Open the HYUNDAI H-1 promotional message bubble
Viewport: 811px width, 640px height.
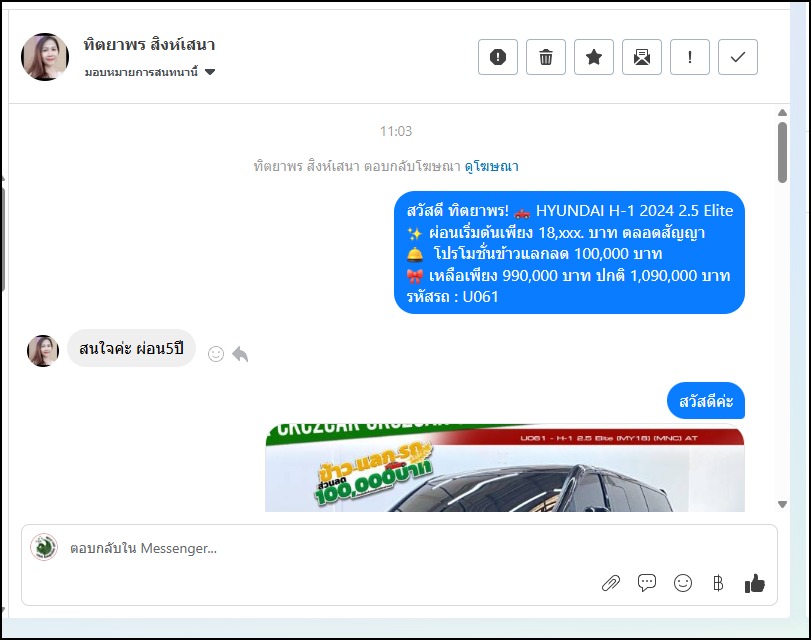(569, 252)
